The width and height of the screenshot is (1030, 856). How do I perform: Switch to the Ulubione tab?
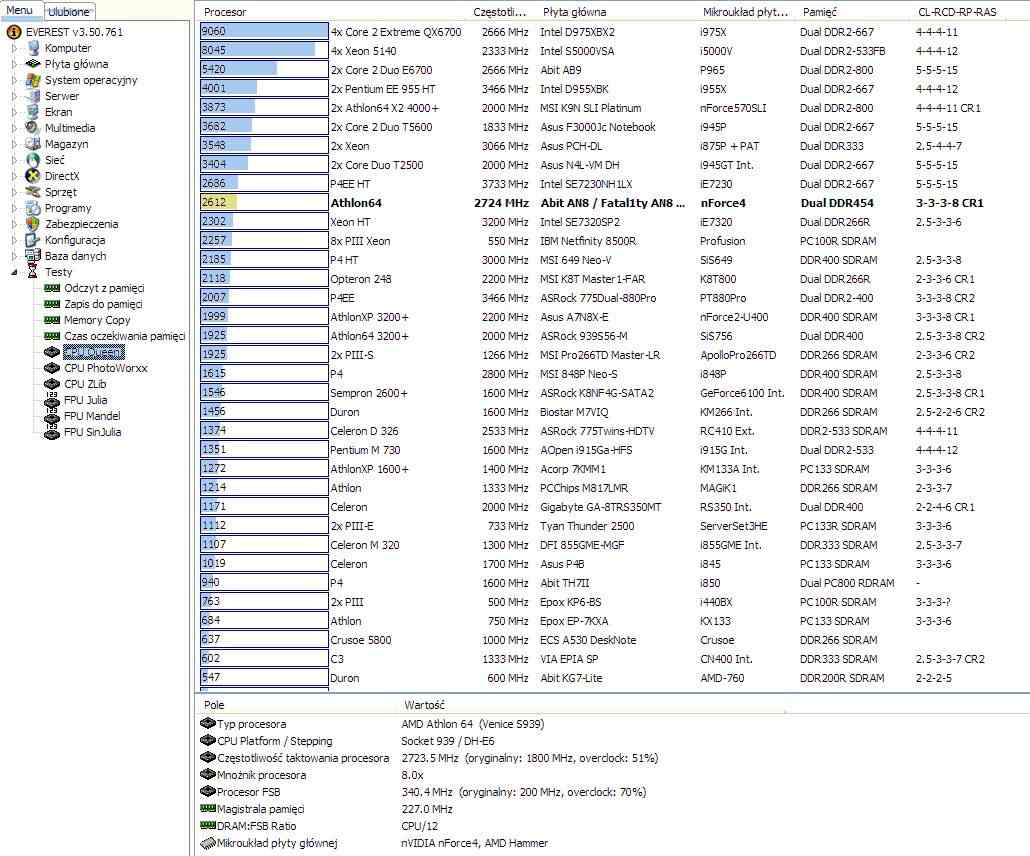(x=69, y=12)
